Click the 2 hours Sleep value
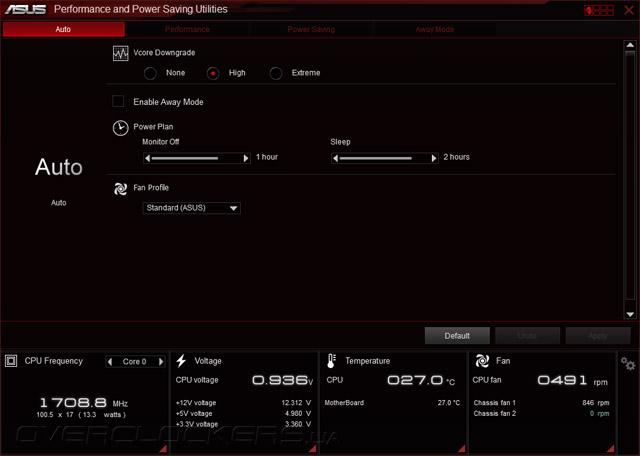The image size is (640, 456). tap(456, 157)
